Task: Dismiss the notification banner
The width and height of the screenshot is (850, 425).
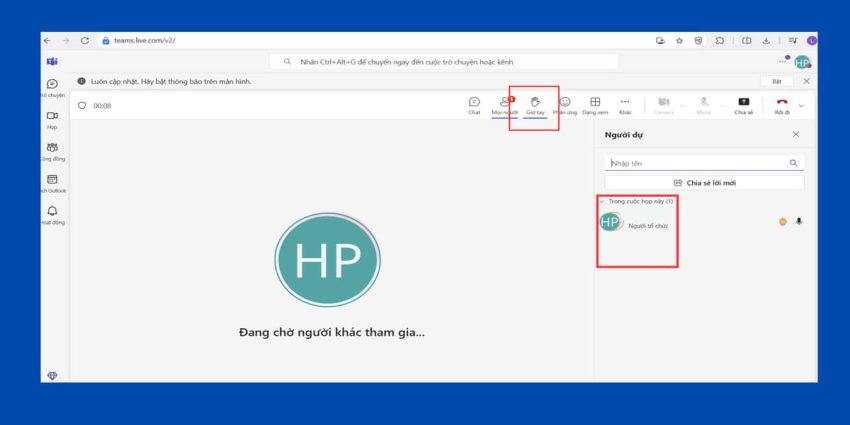Action: coord(807,81)
